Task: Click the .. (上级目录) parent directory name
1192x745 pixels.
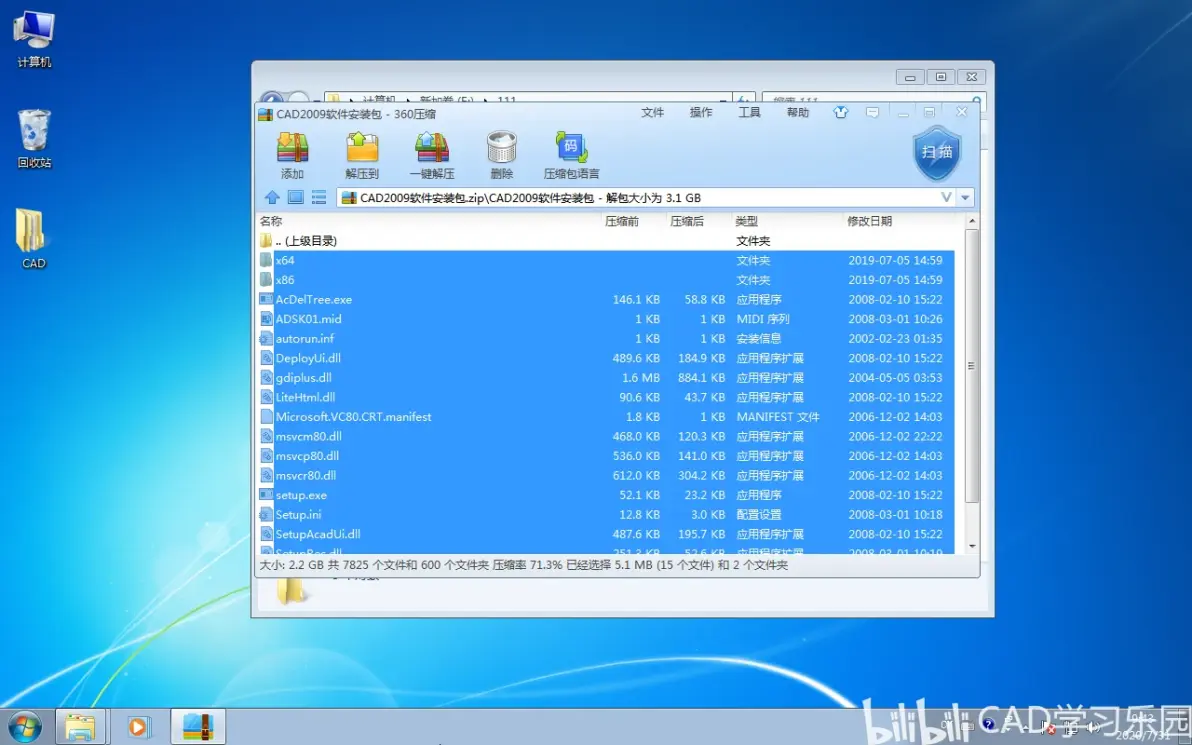Action: (306, 241)
